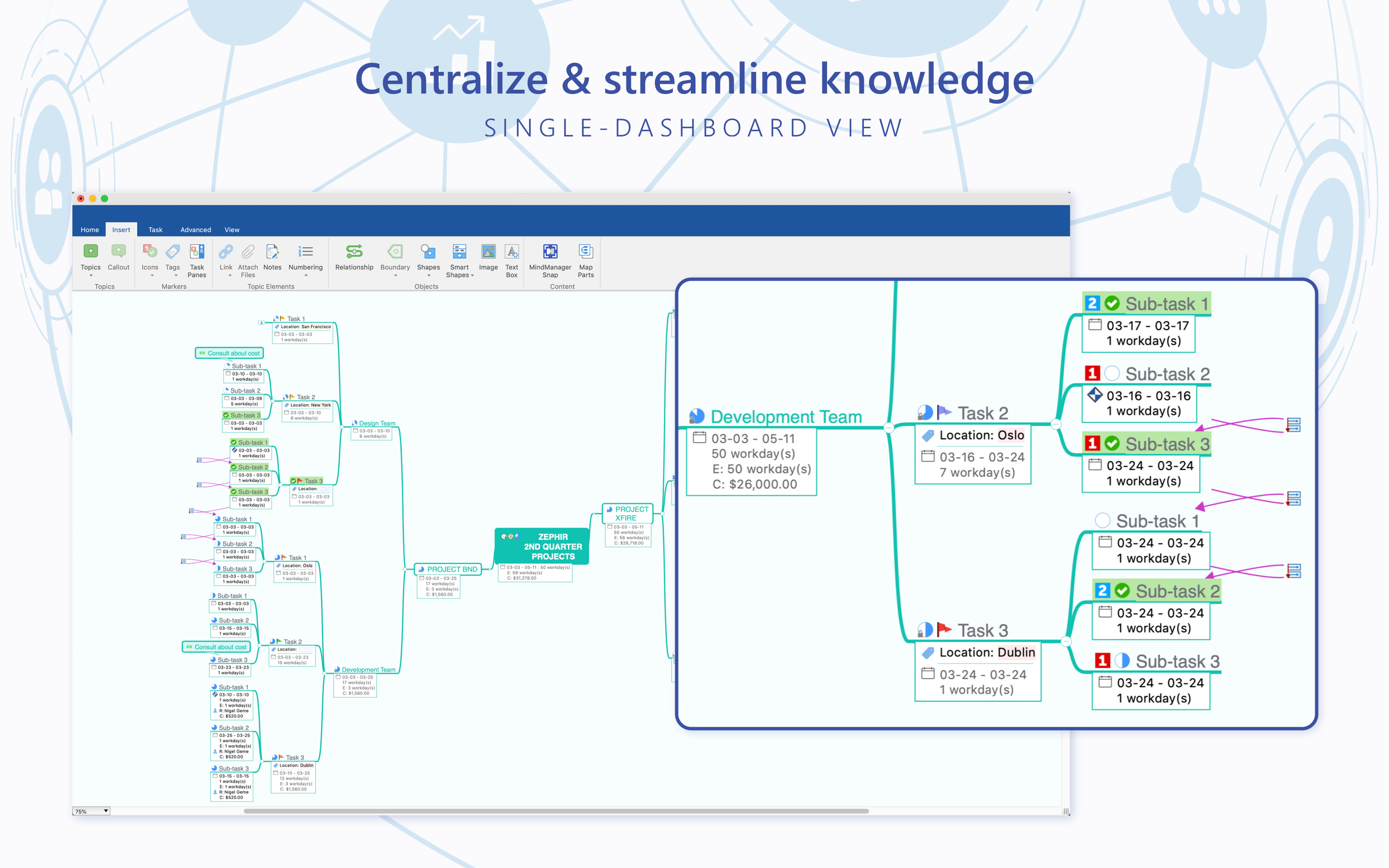Click the Boundary icon in Objects group
The image size is (1389, 868).
[395, 251]
